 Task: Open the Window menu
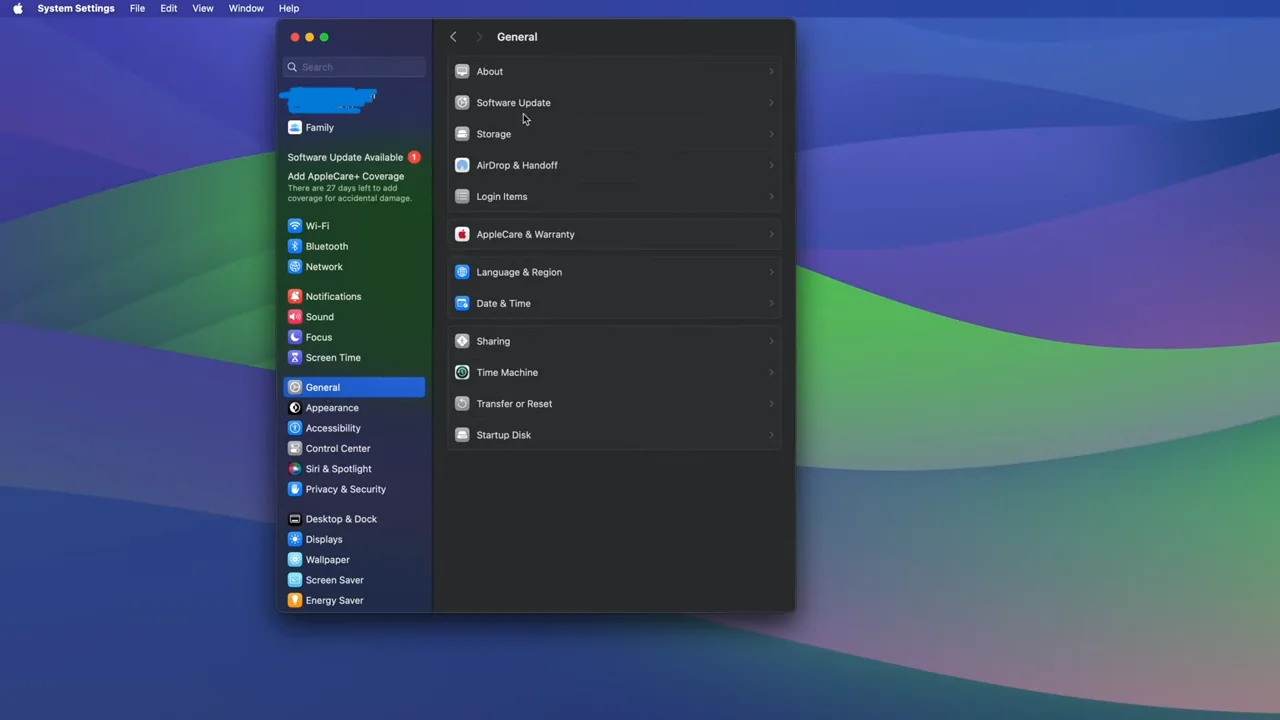tap(246, 8)
